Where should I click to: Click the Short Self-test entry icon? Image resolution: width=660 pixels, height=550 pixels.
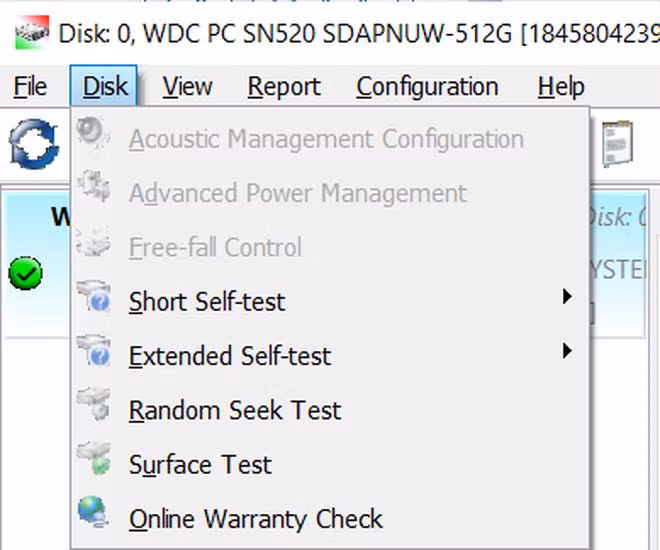point(94,298)
